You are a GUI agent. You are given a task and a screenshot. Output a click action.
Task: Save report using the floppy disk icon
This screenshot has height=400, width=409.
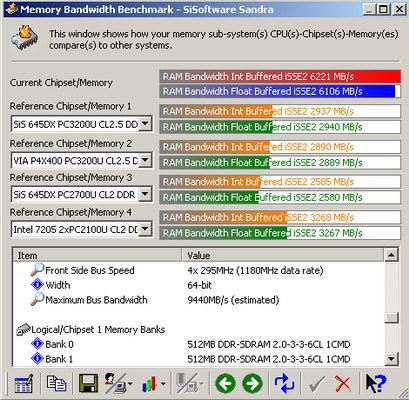click(88, 383)
